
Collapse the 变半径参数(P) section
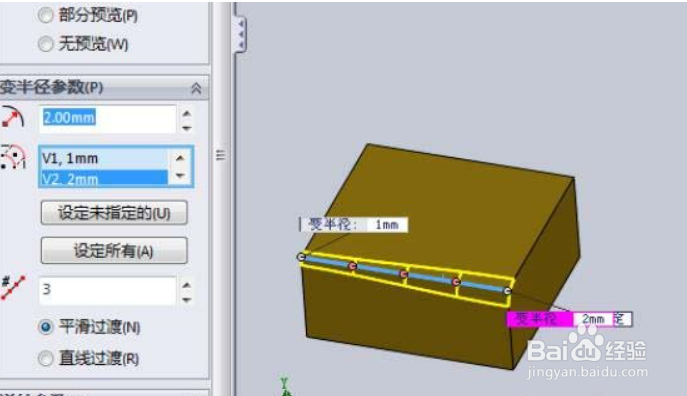[x=196, y=89]
